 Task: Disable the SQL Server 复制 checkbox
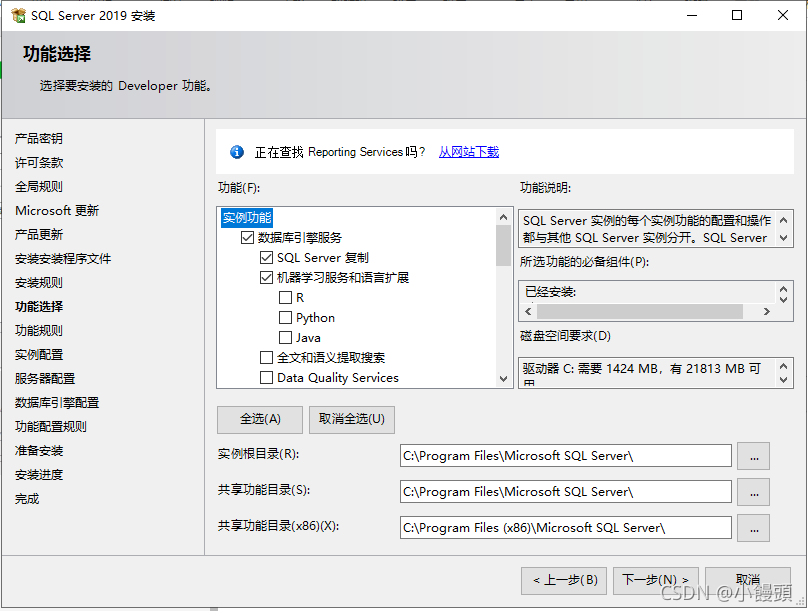pyautogui.click(x=267, y=257)
